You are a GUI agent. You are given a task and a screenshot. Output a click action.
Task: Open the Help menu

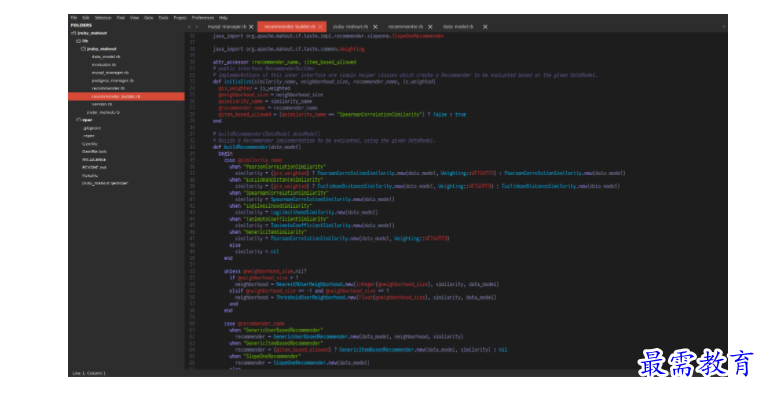coord(223,17)
